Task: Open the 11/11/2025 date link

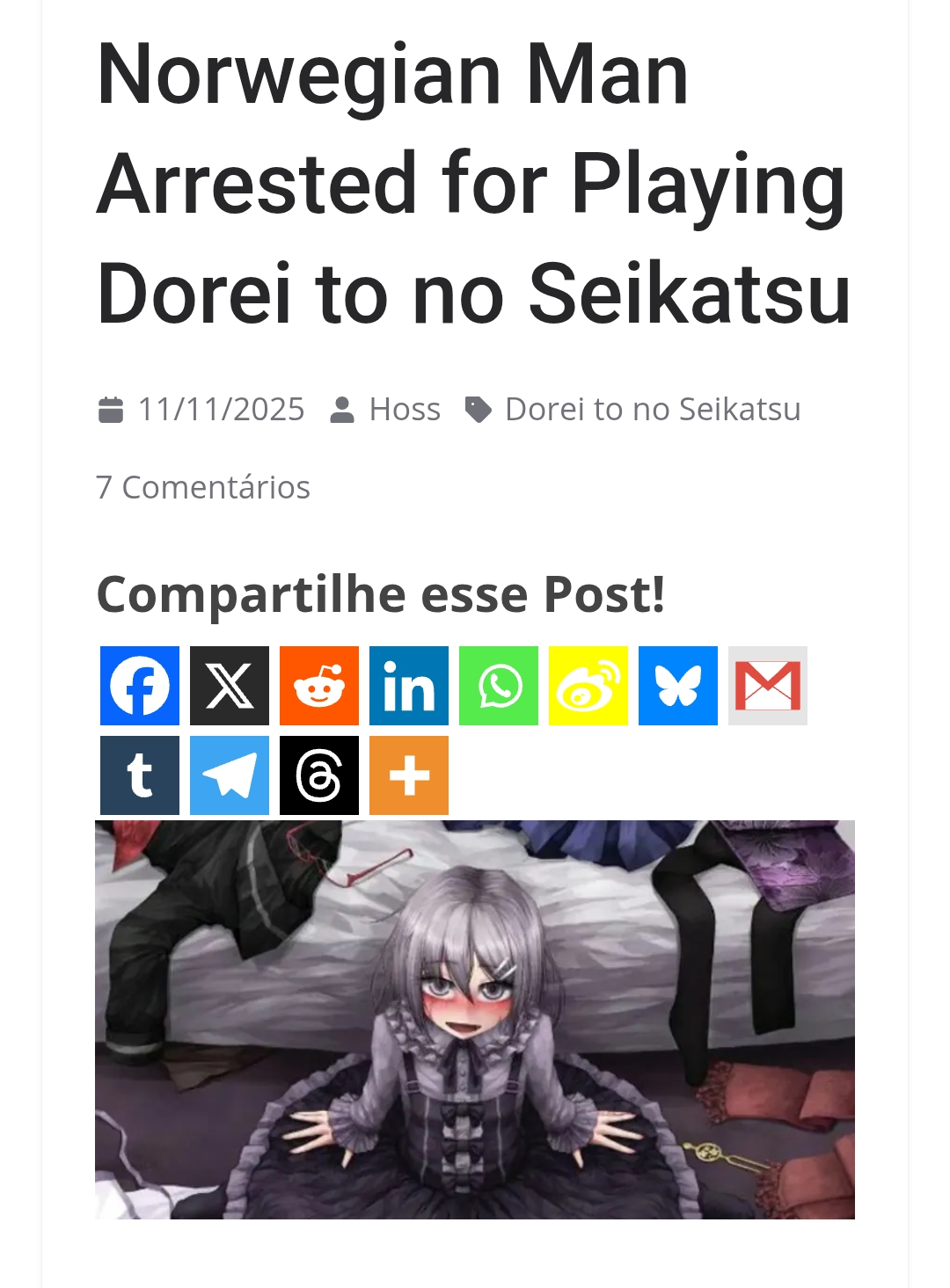Action: [x=221, y=410]
